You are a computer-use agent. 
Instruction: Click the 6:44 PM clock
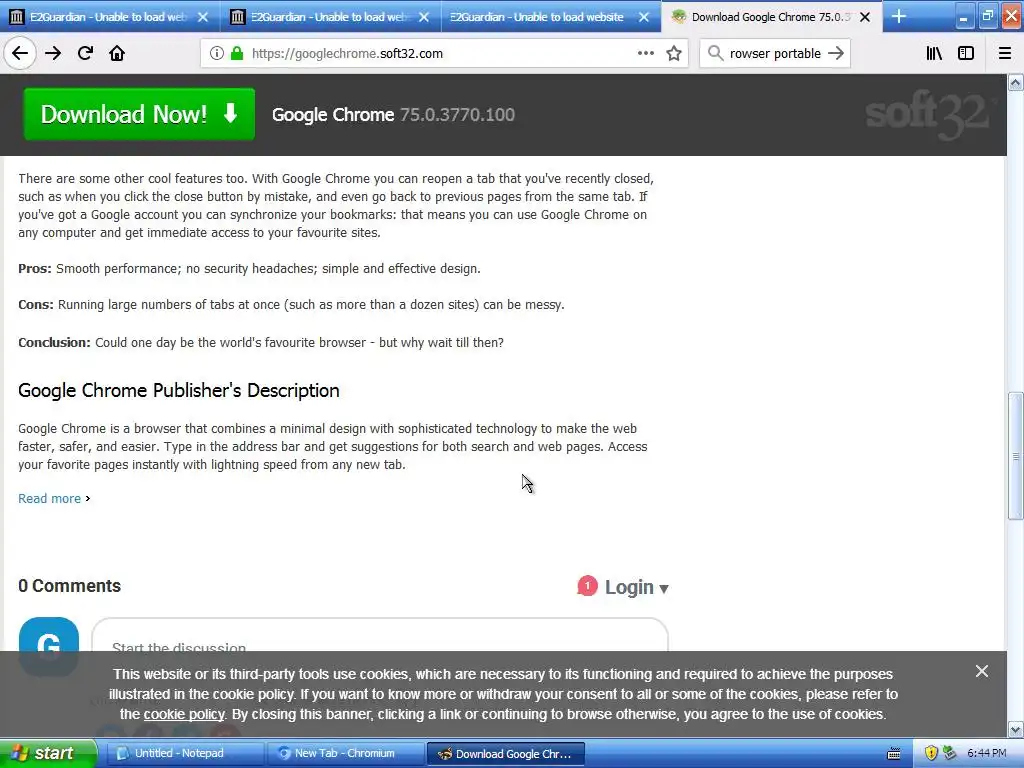(x=987, y=753)
